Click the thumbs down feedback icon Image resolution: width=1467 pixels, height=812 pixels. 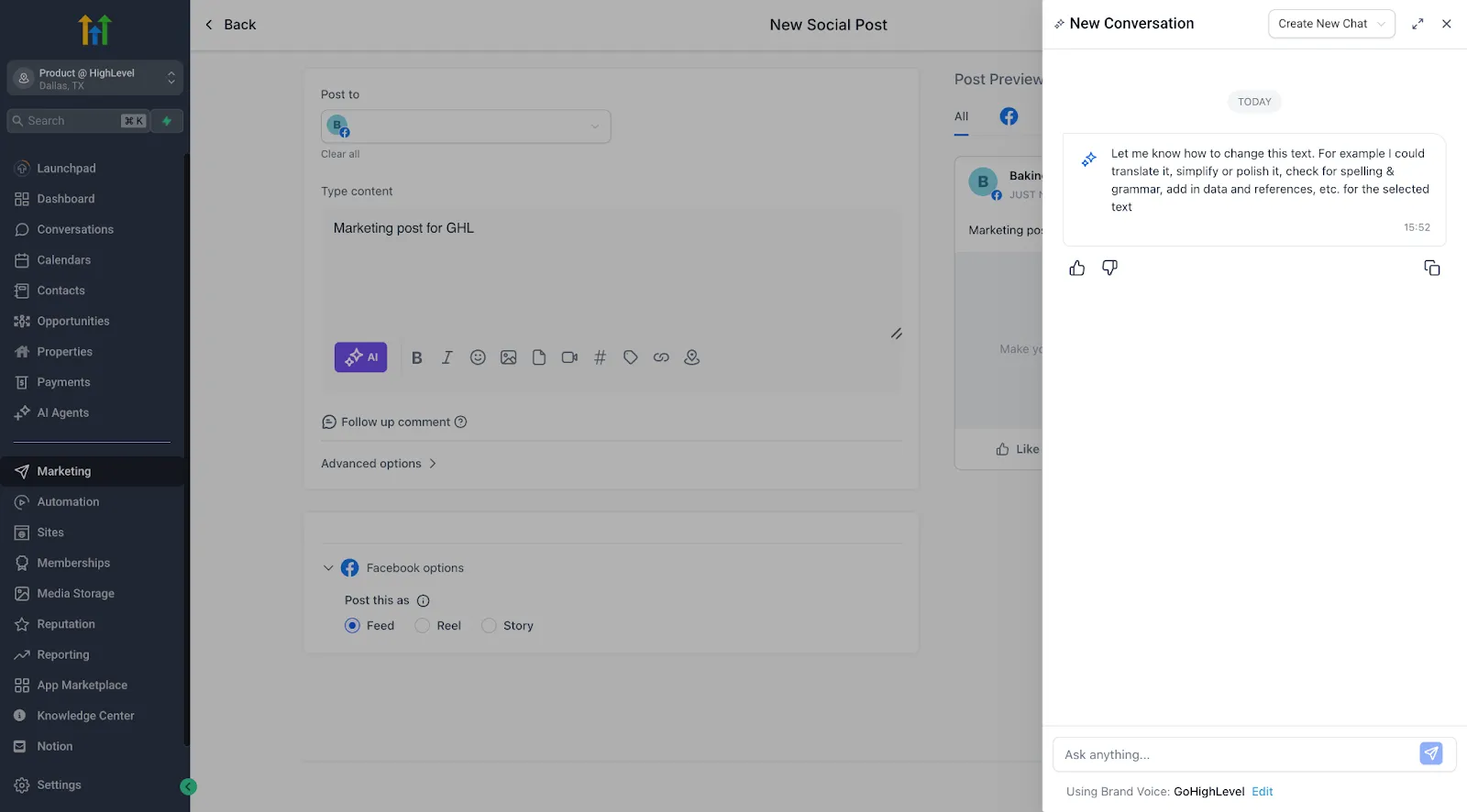pyautogui.click(x=1109, y=268)
